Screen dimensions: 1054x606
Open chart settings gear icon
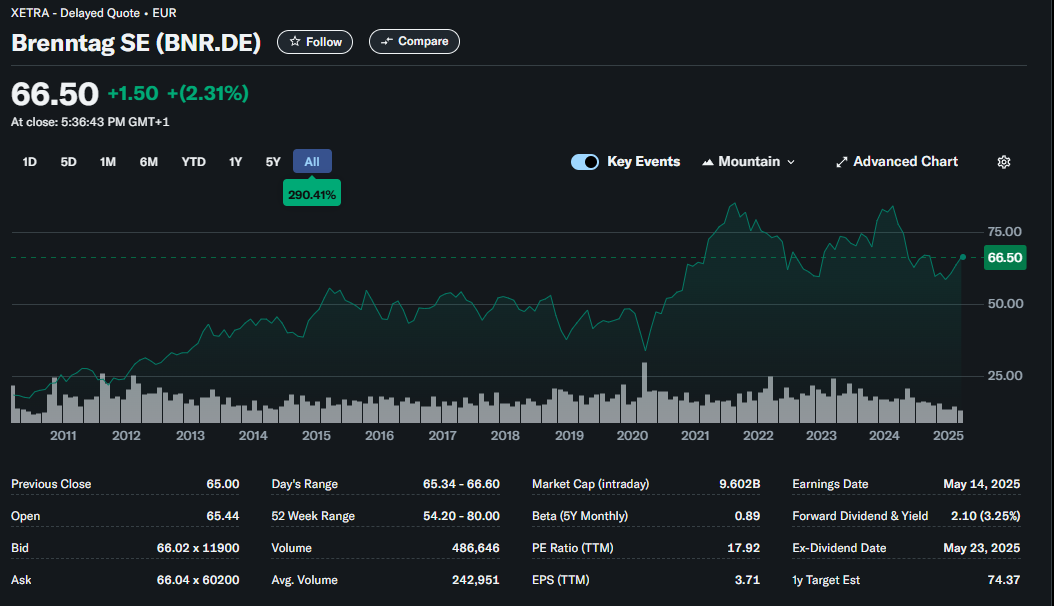click(x=1004, y=162)
